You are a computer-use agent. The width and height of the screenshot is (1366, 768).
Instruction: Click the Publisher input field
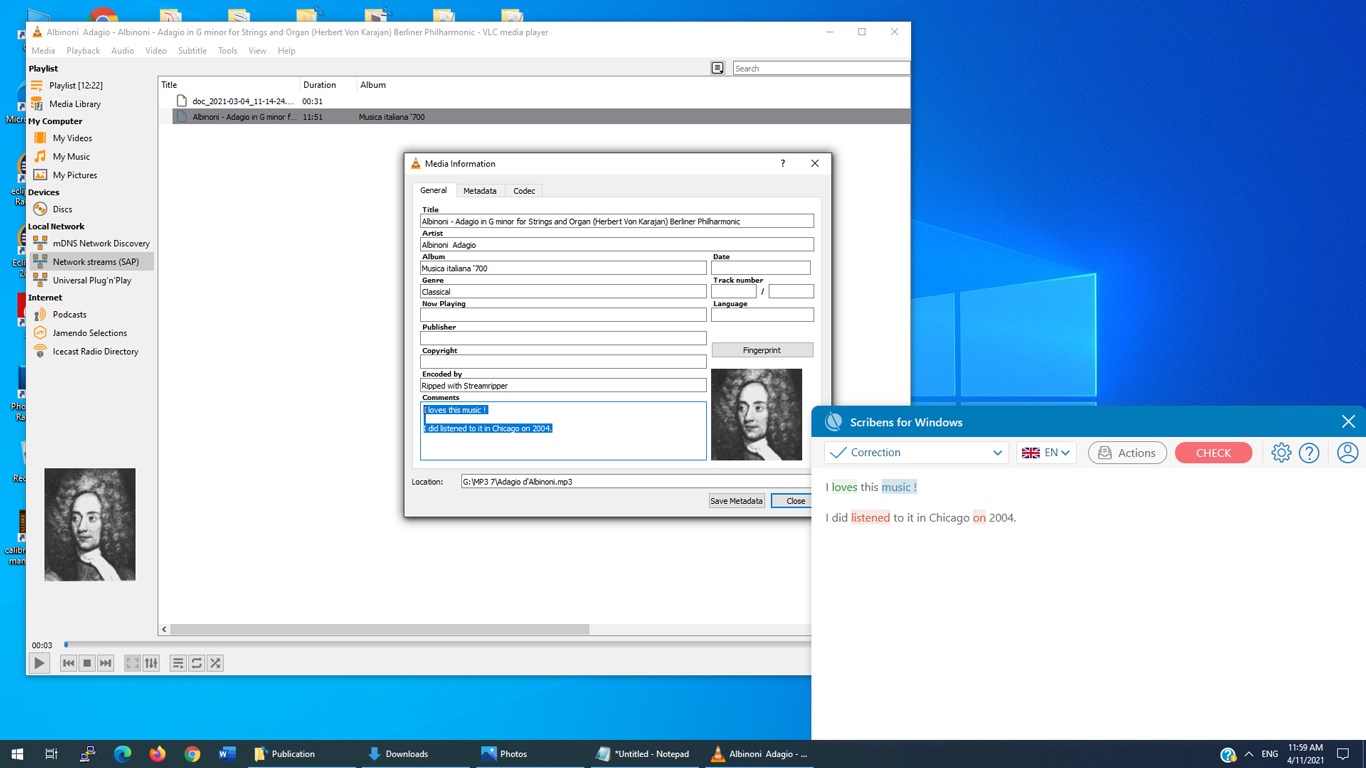[x=563, y=339]
